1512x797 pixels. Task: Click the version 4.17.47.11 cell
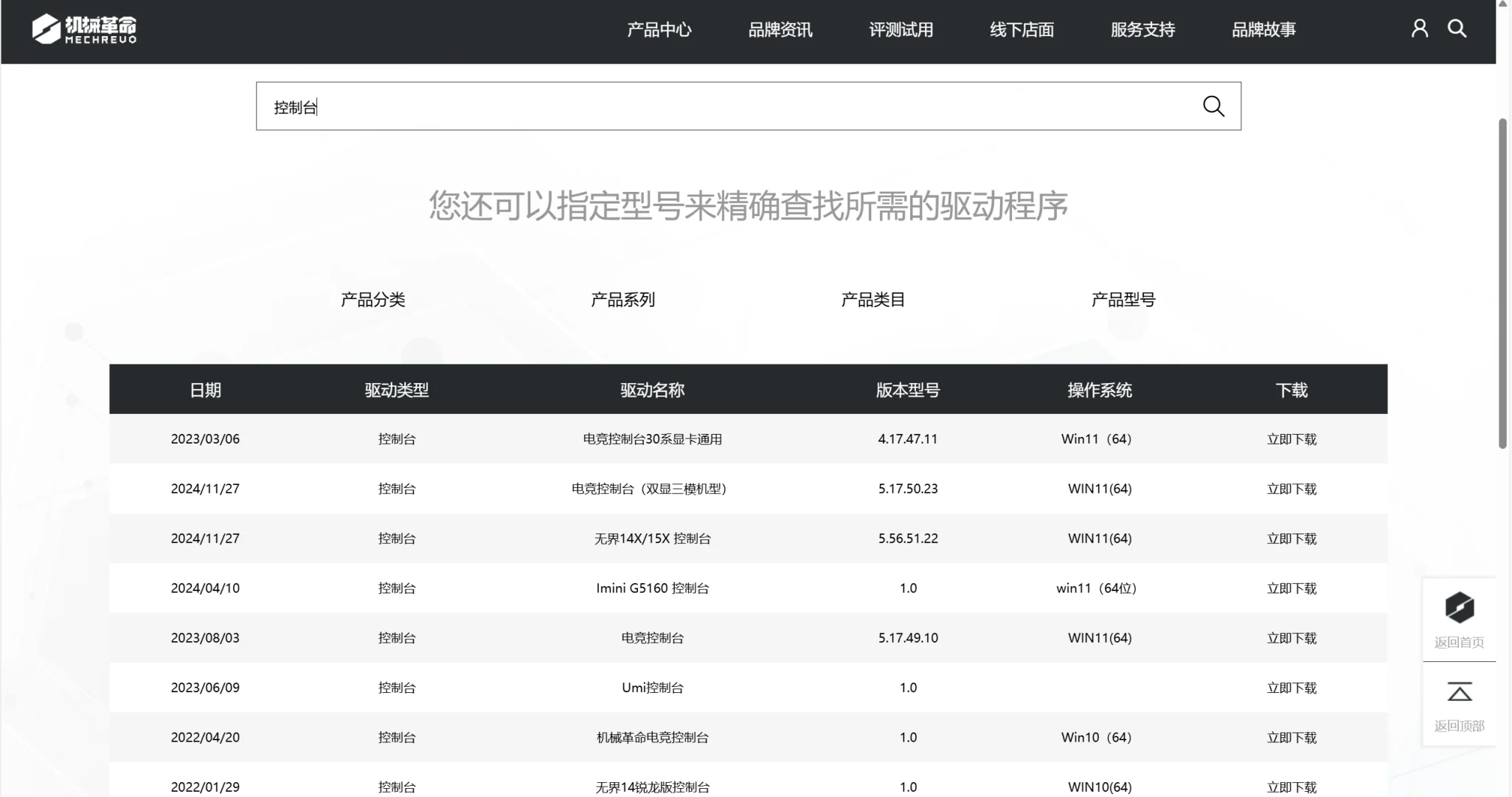click(x=908, y=439)
